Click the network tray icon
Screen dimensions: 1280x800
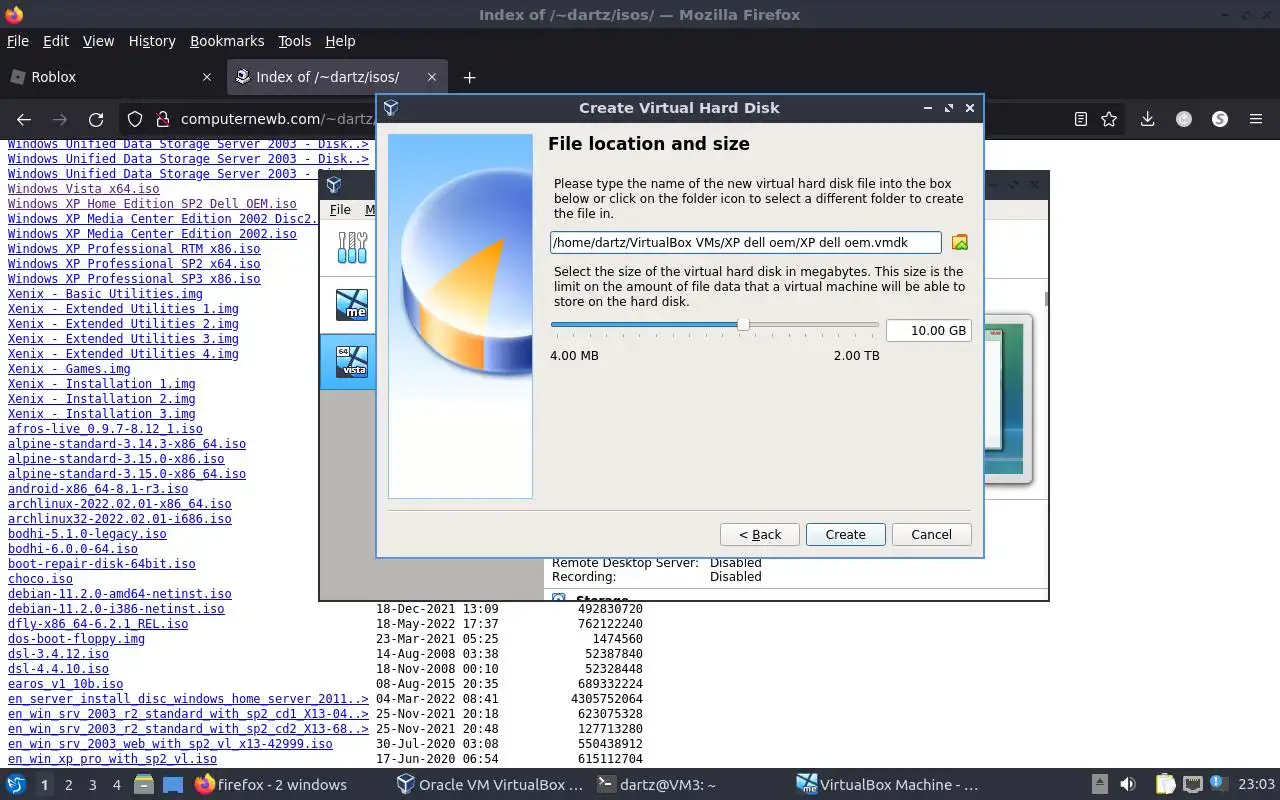point(1193,785)
